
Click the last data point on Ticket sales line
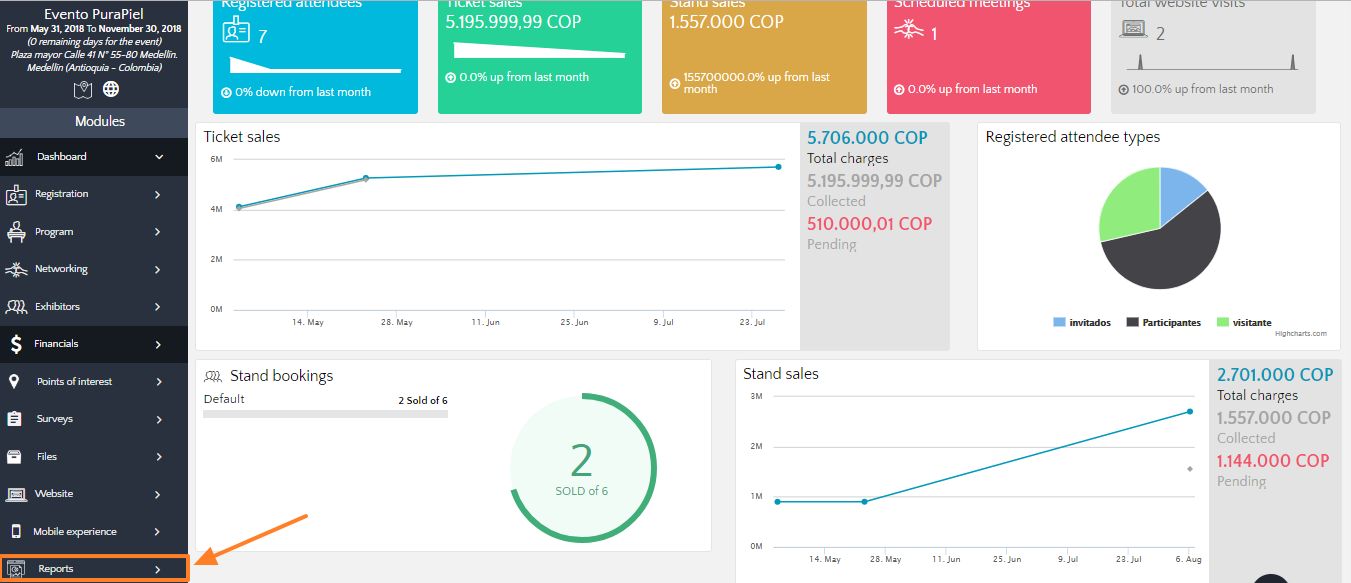pos(778,167)
